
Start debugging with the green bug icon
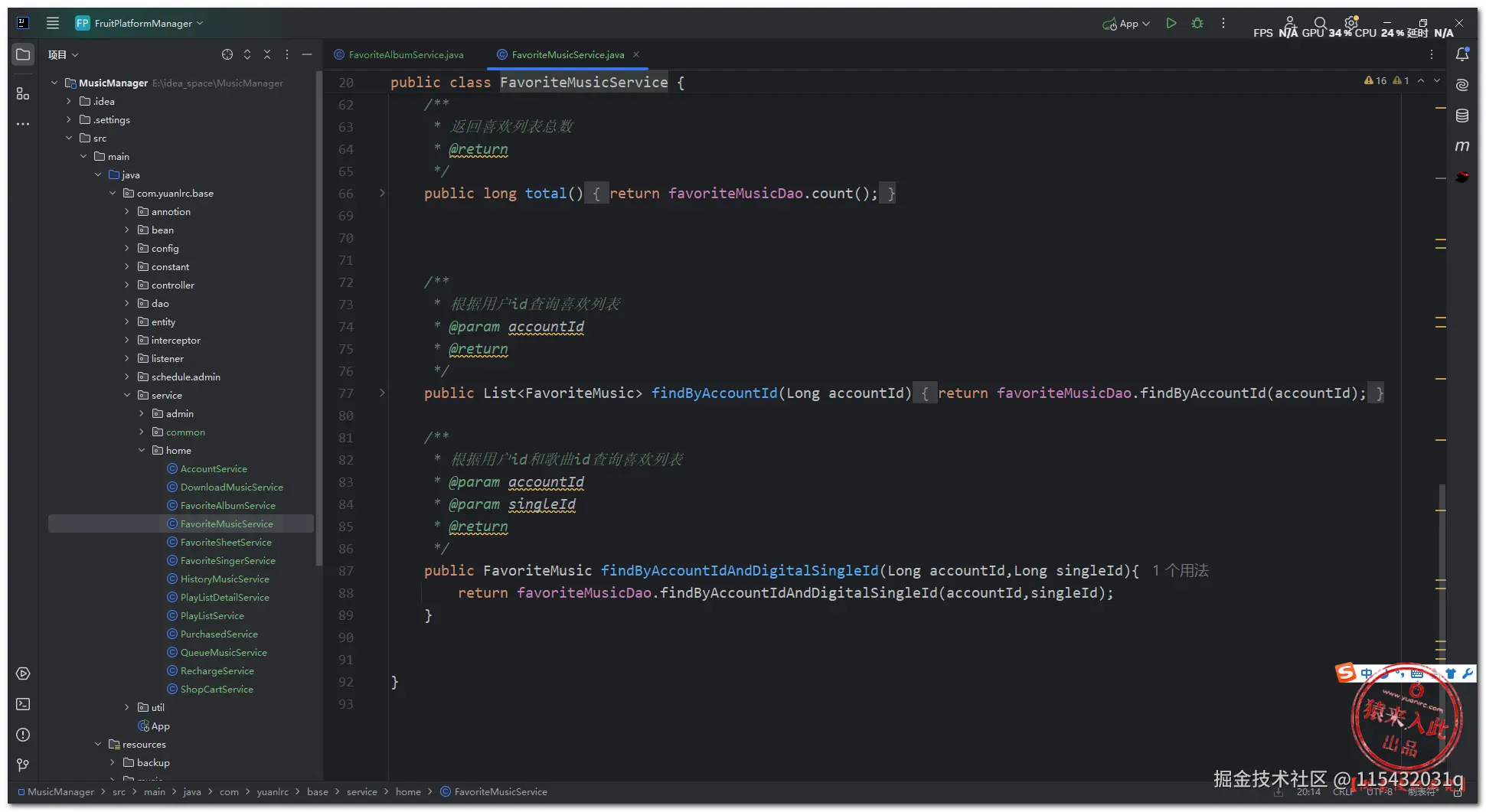click(1197, 23)
